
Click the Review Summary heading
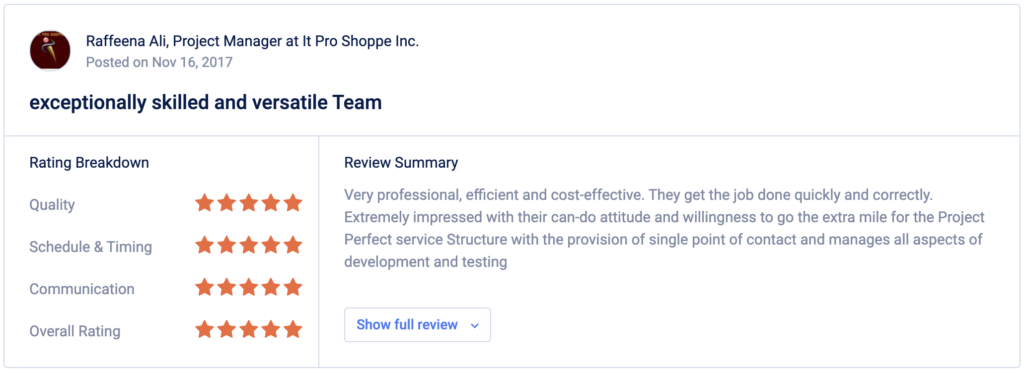tap(401, 163)
